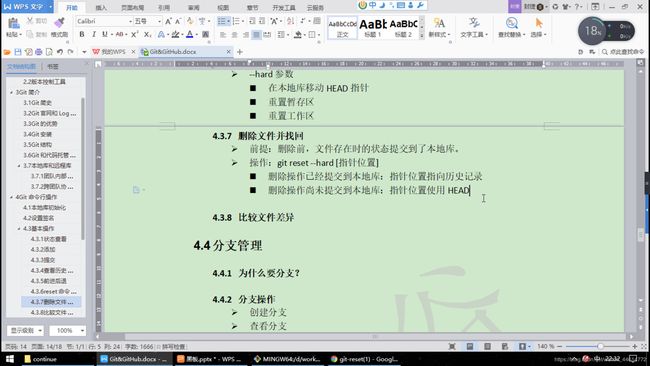This screenshot has width=650, height=366.
Task: Apply the 正文 style
Action: click(342, 28)
